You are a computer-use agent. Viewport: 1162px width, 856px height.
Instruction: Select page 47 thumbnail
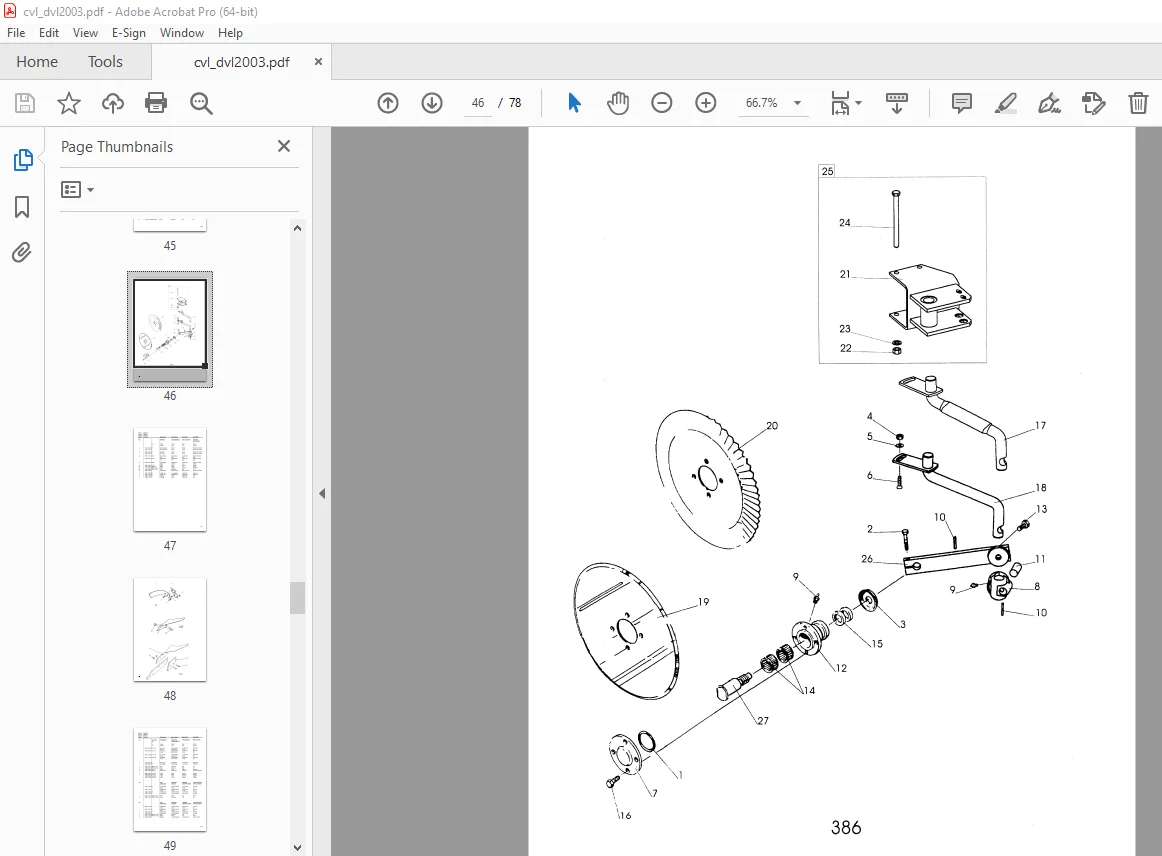point(170,480)
